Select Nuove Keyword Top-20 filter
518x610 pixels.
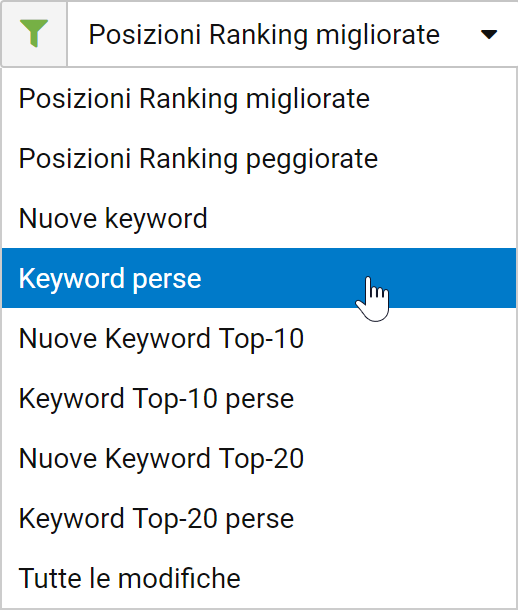coord(259,458)
